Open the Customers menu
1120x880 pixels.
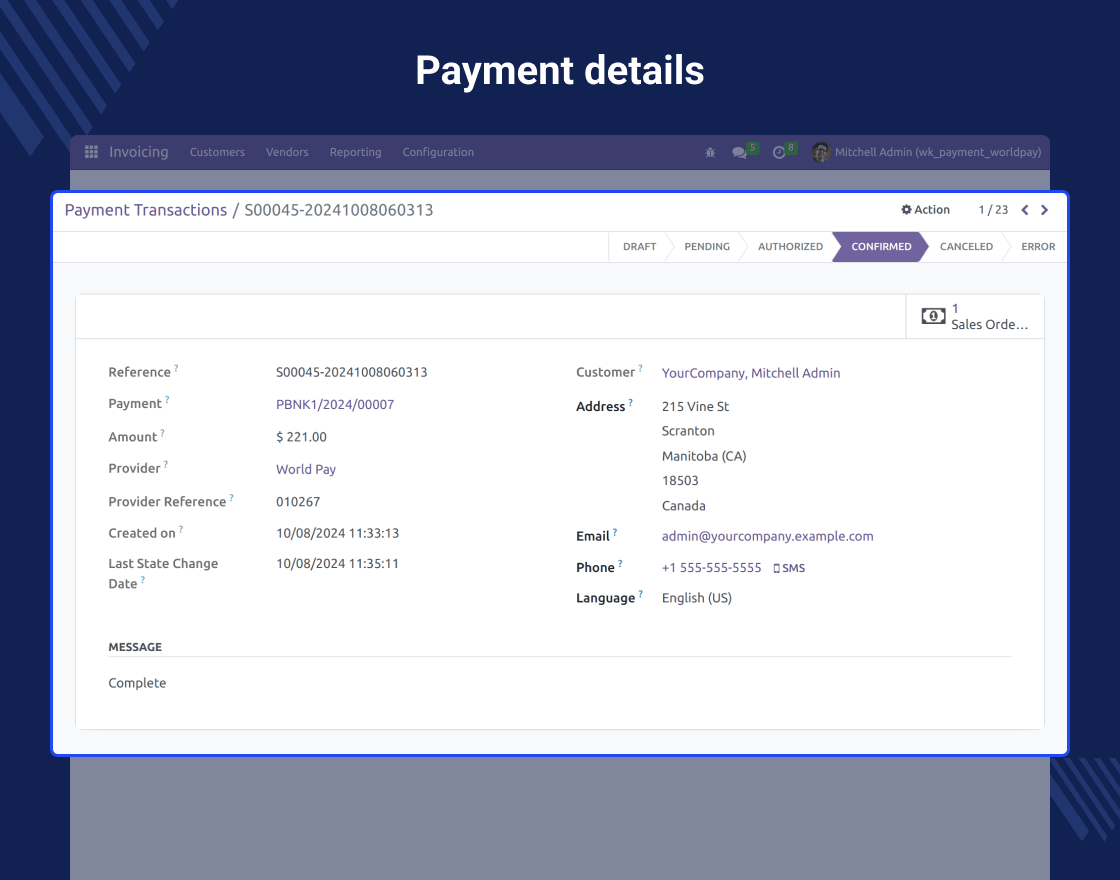tap(217, 152)
